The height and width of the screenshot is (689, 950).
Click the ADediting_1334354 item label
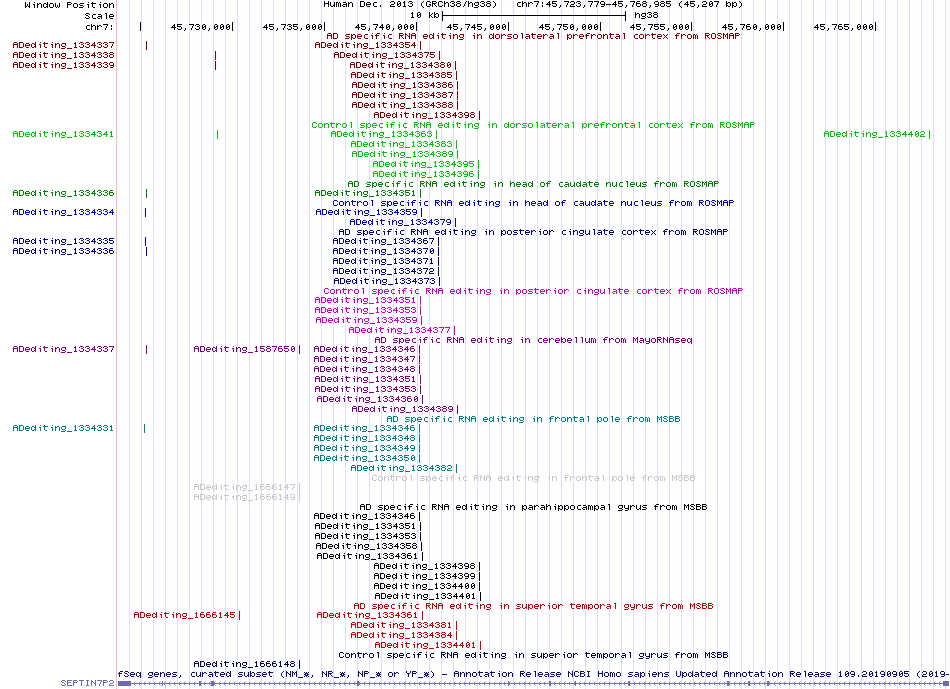click(x=365, y=45)
